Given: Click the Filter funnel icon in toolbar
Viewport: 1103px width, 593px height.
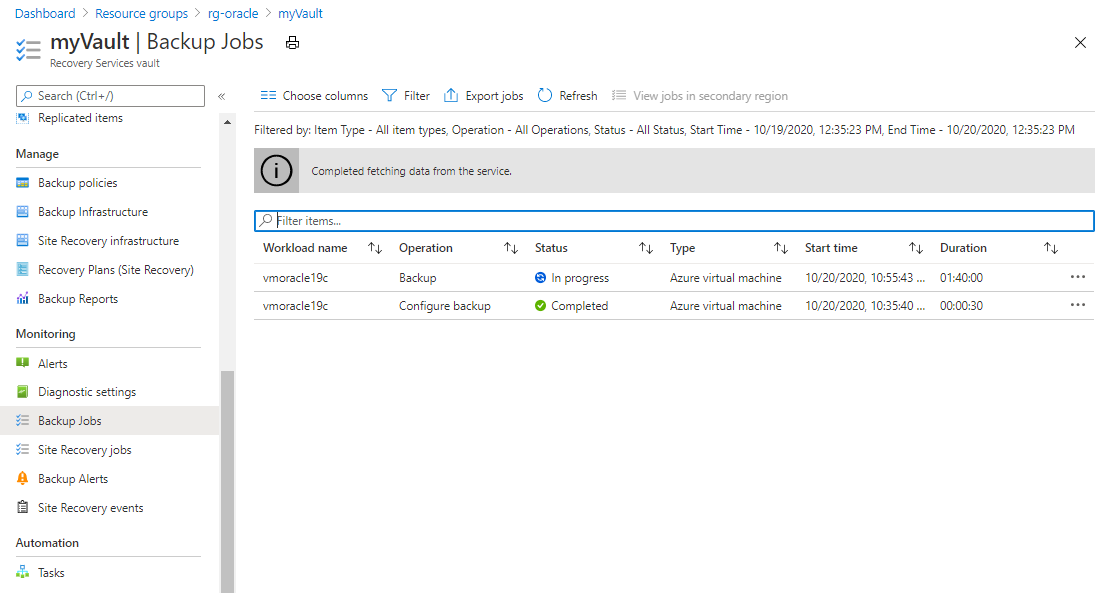Looking at the screenshot, I should (390, 96).
